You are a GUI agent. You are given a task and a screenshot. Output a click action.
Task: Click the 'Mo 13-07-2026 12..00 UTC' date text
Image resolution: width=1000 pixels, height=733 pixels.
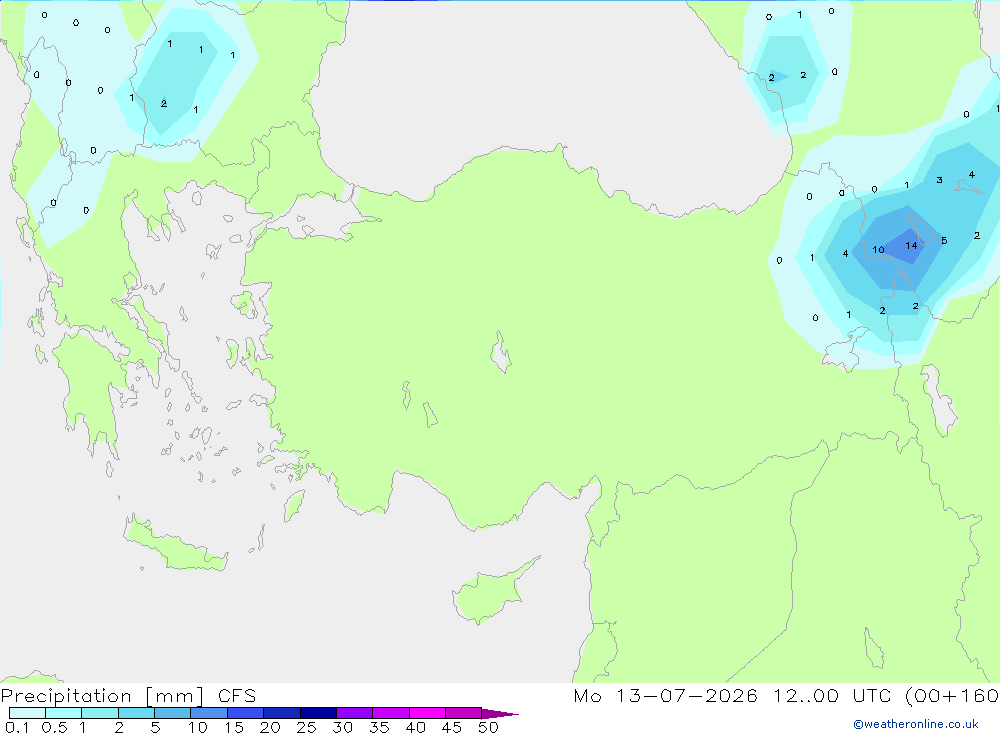pyautogui.click(x=732, y=695)
